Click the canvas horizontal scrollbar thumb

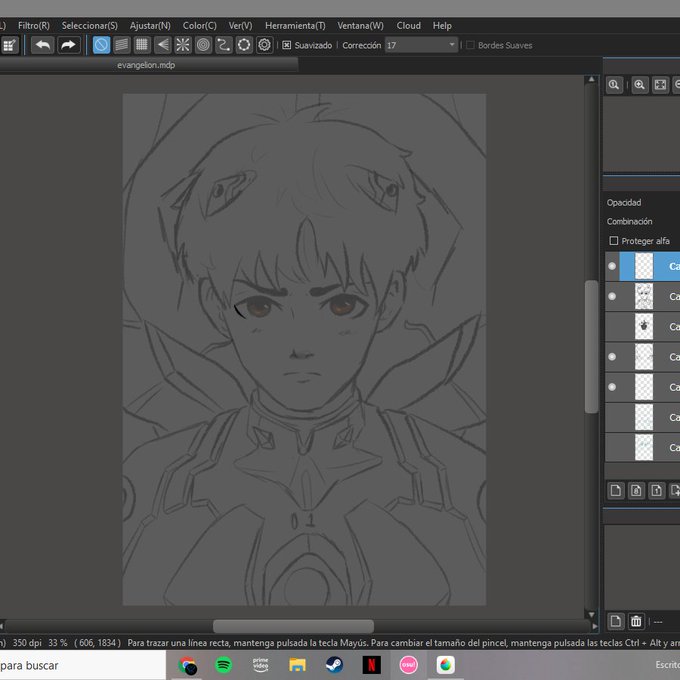point(293,626)
